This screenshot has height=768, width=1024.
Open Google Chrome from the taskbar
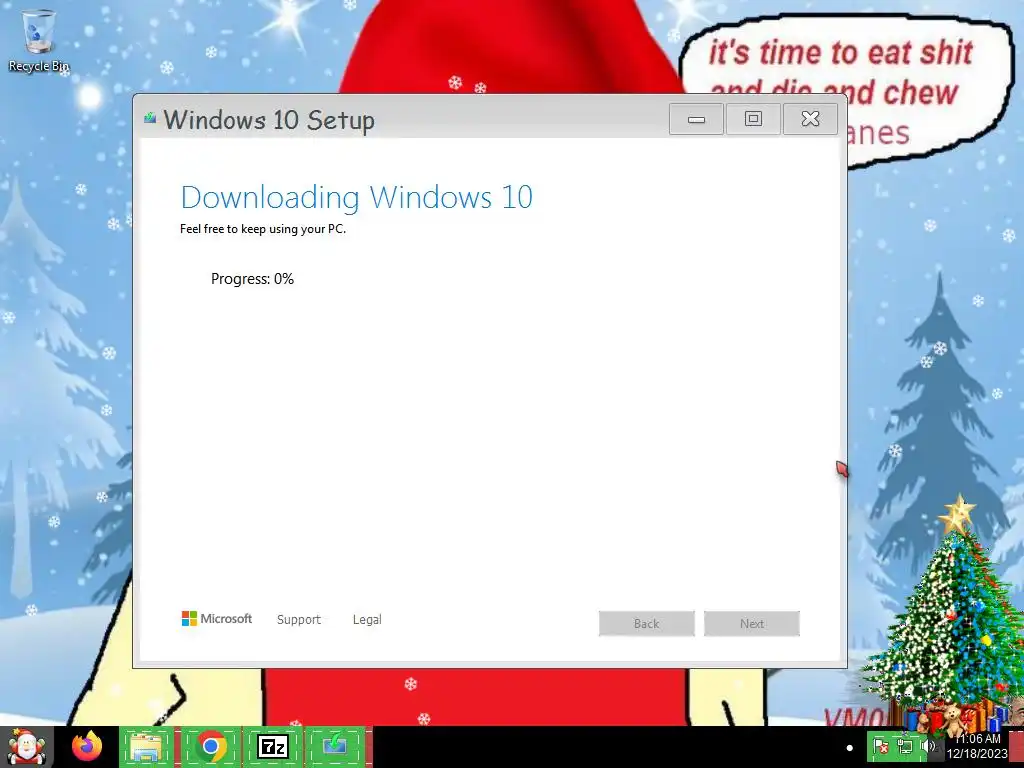tap(210, 747)
